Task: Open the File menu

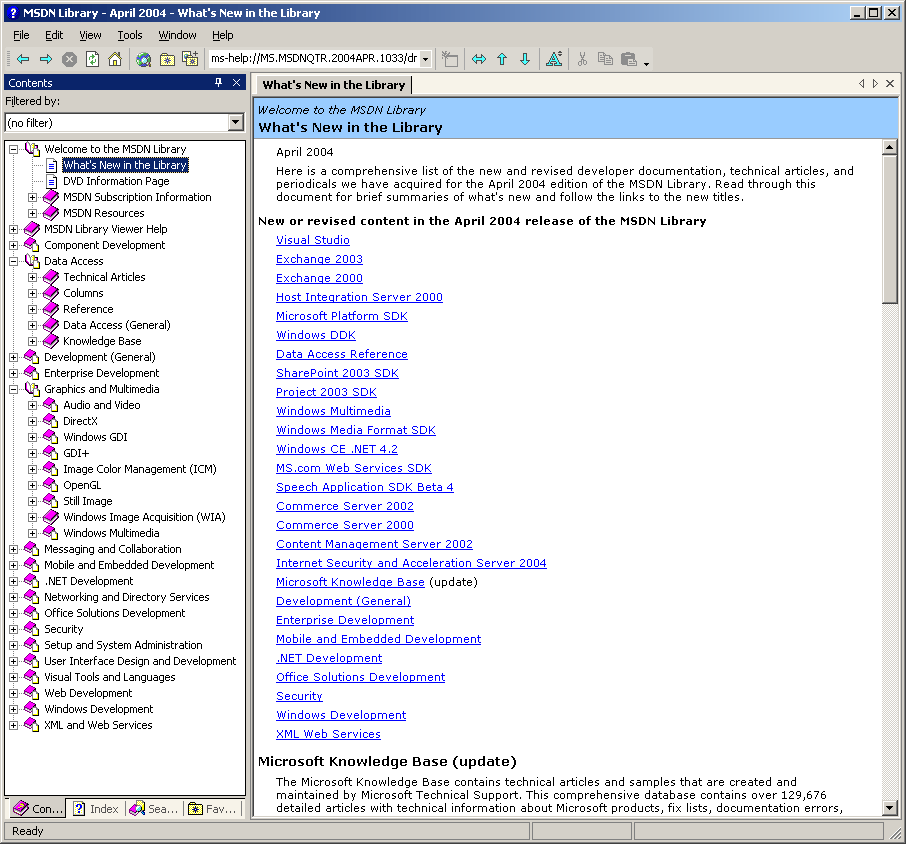Action: coord(21,35)
